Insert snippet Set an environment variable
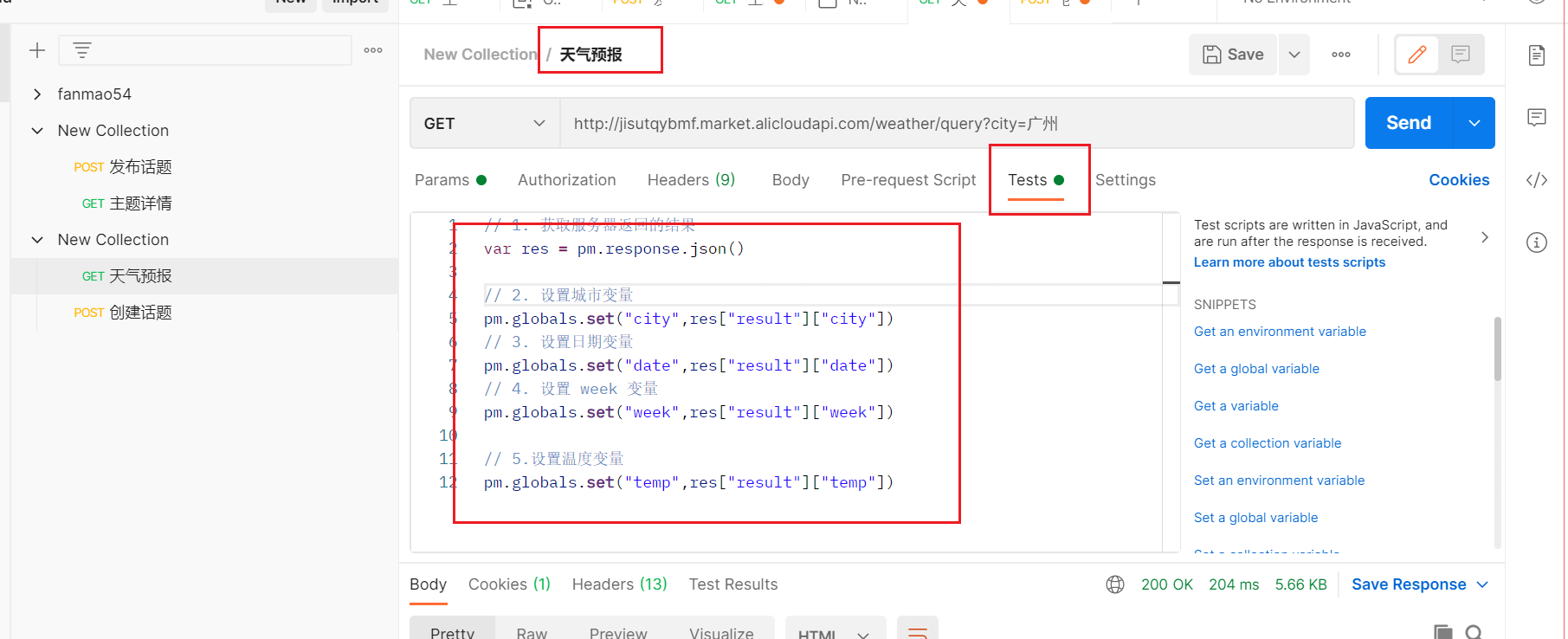 click(x=1279, y=481)
